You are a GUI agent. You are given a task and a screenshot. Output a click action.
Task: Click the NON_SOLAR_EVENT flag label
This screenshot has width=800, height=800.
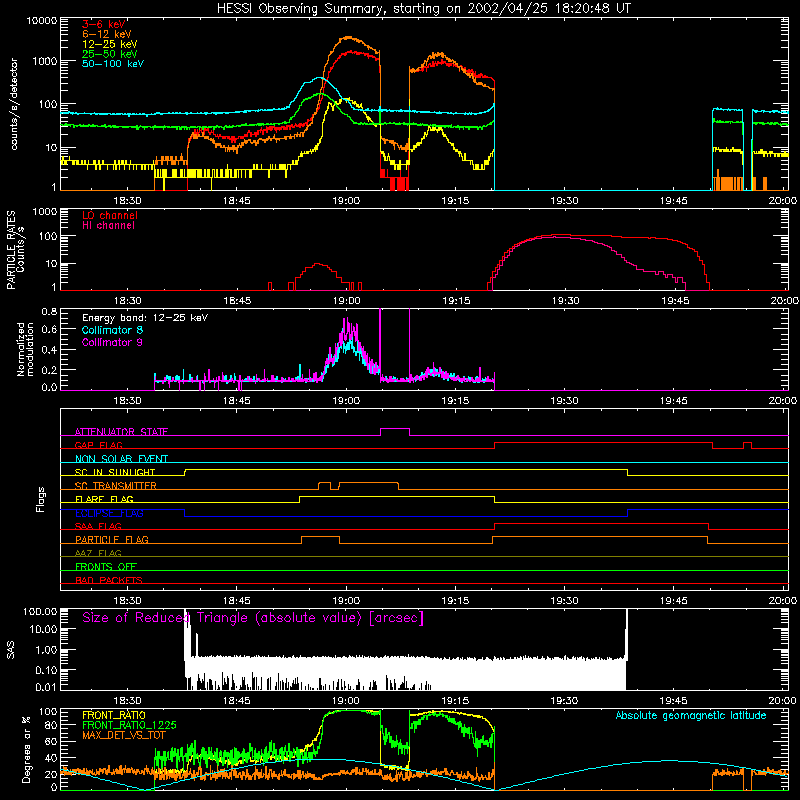pyautogui.click(x=121, y=459)
